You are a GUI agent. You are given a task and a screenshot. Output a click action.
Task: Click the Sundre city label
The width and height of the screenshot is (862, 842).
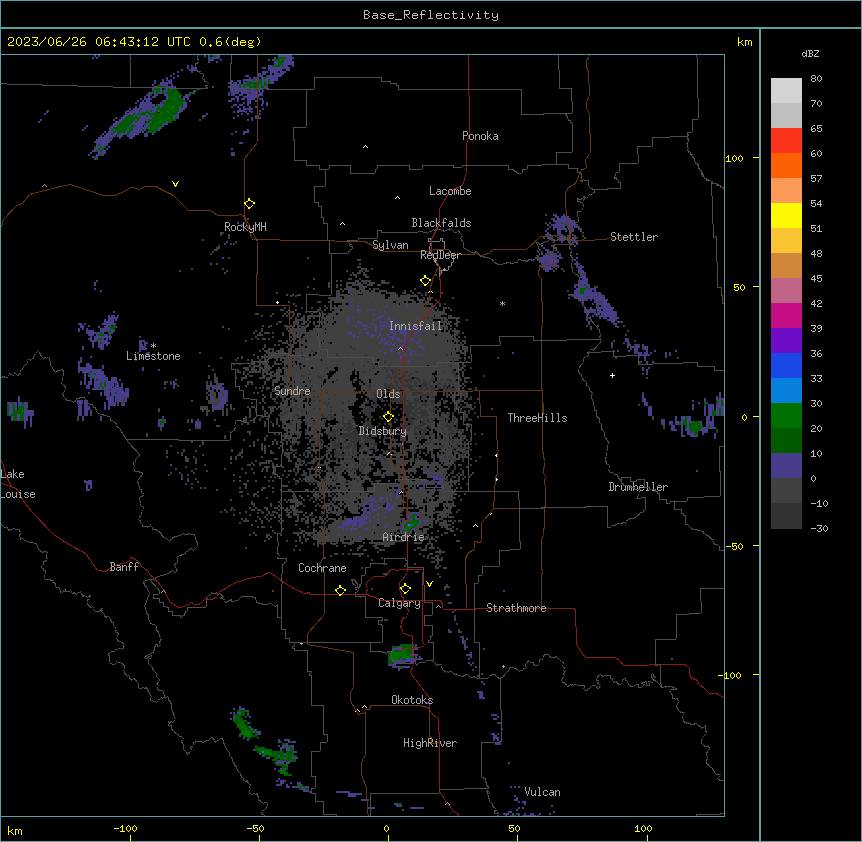click(x=292, y=391)
